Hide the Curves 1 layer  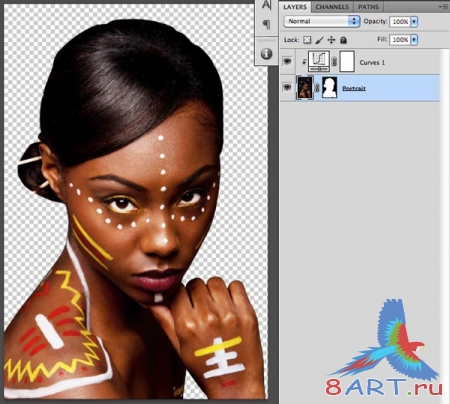[287, 61]
